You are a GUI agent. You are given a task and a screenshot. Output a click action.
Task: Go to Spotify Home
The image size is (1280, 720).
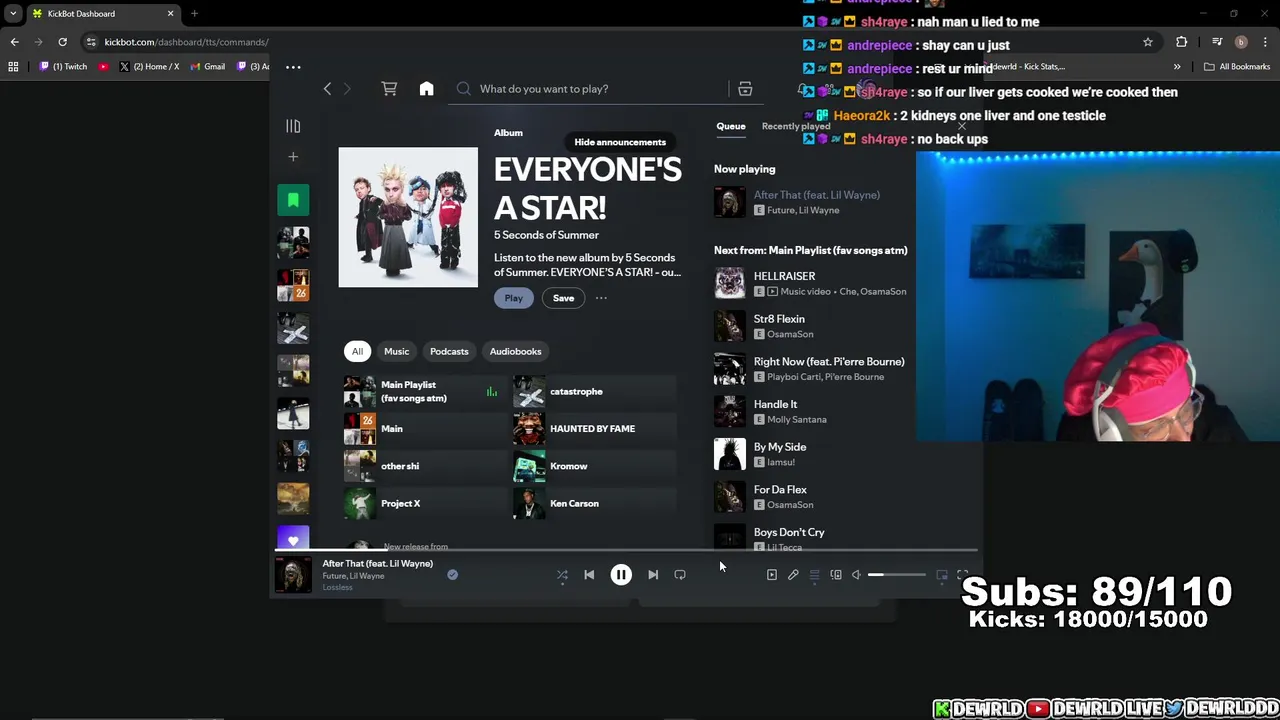426,89
